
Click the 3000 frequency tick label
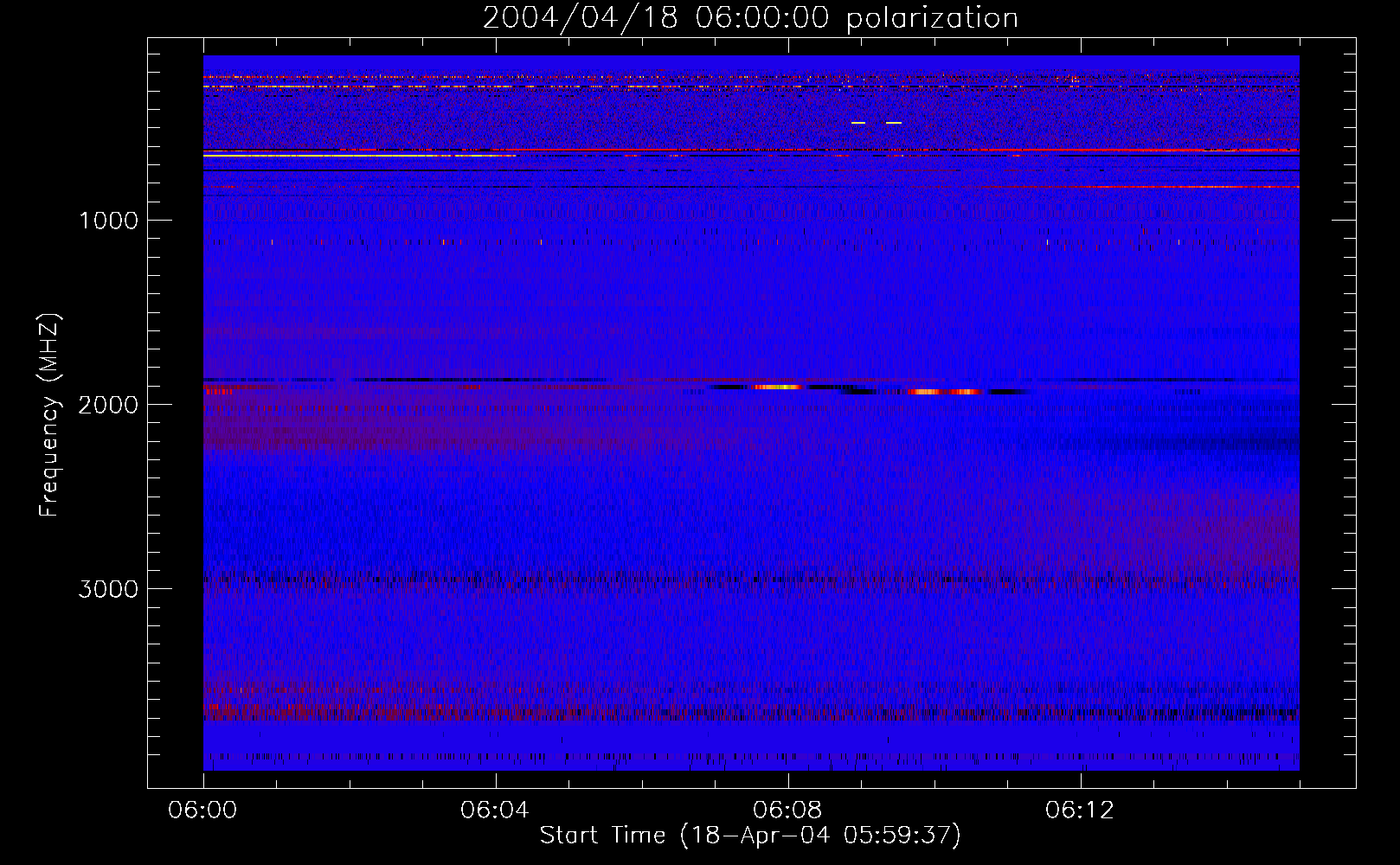point(108,589)
